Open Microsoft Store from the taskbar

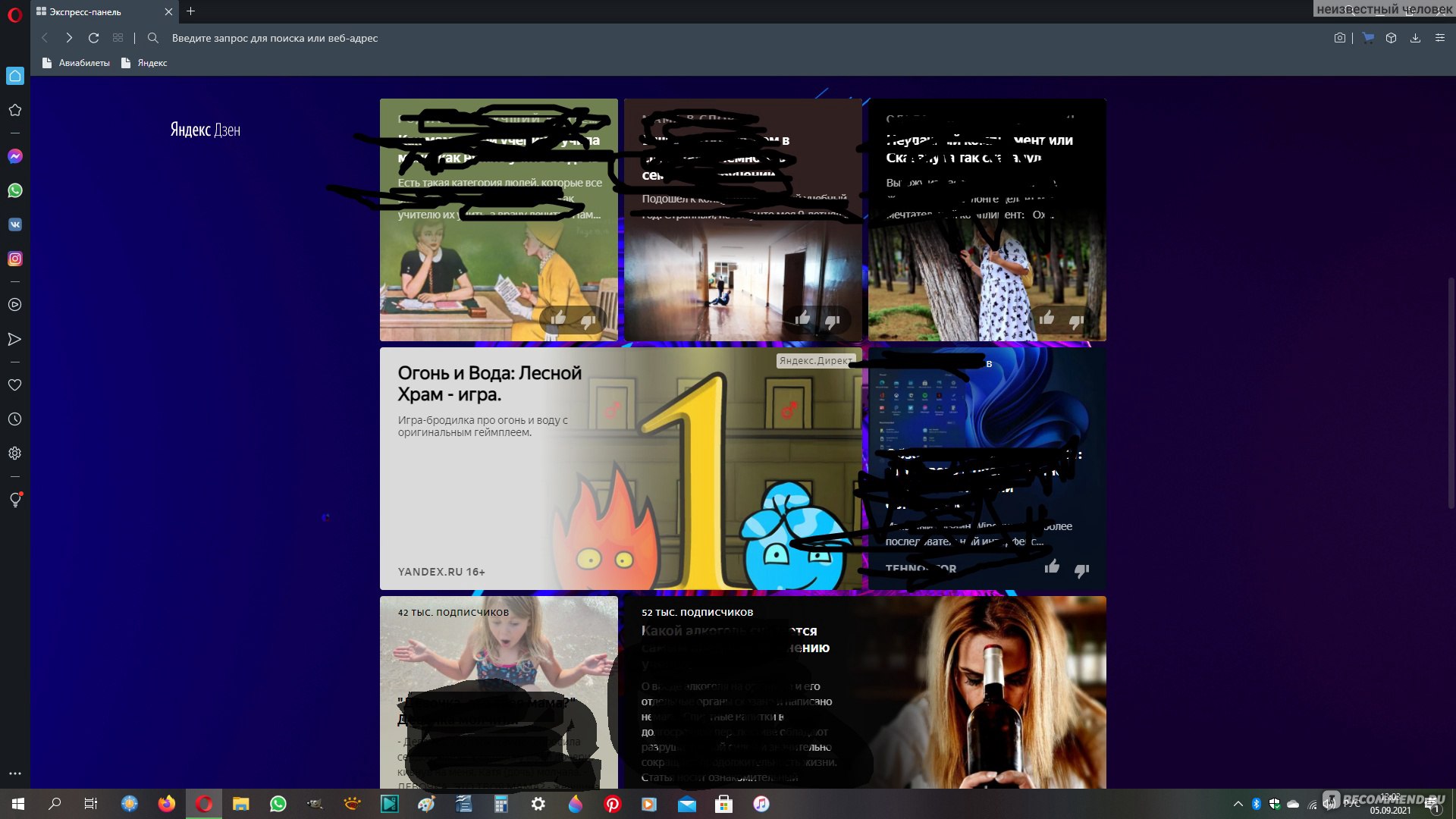click(724, 804)
